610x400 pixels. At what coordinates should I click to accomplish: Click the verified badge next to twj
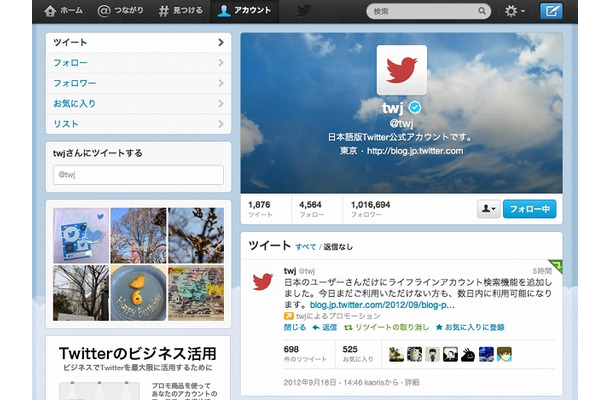point(415,107)
